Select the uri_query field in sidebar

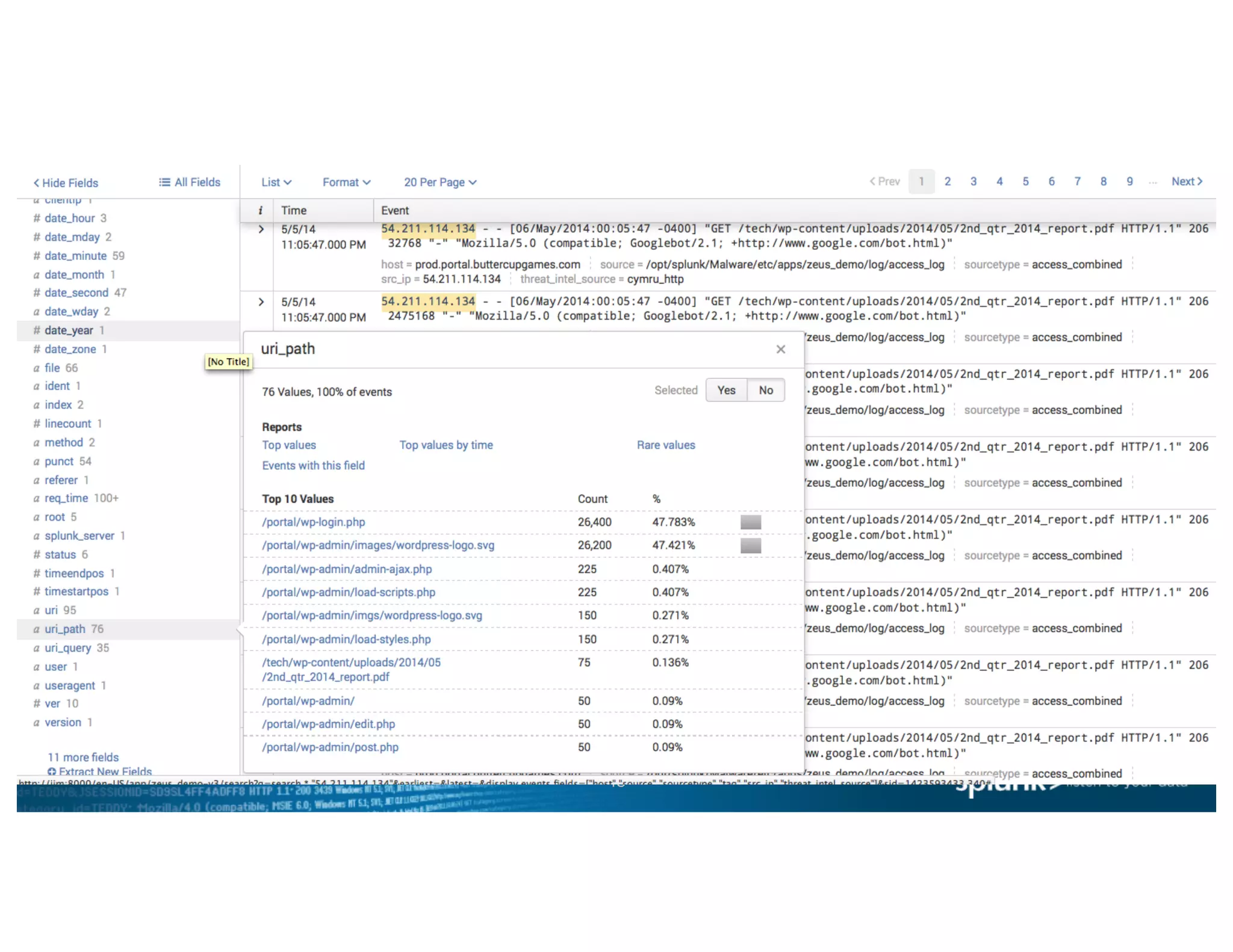click(x=67, y=648)
